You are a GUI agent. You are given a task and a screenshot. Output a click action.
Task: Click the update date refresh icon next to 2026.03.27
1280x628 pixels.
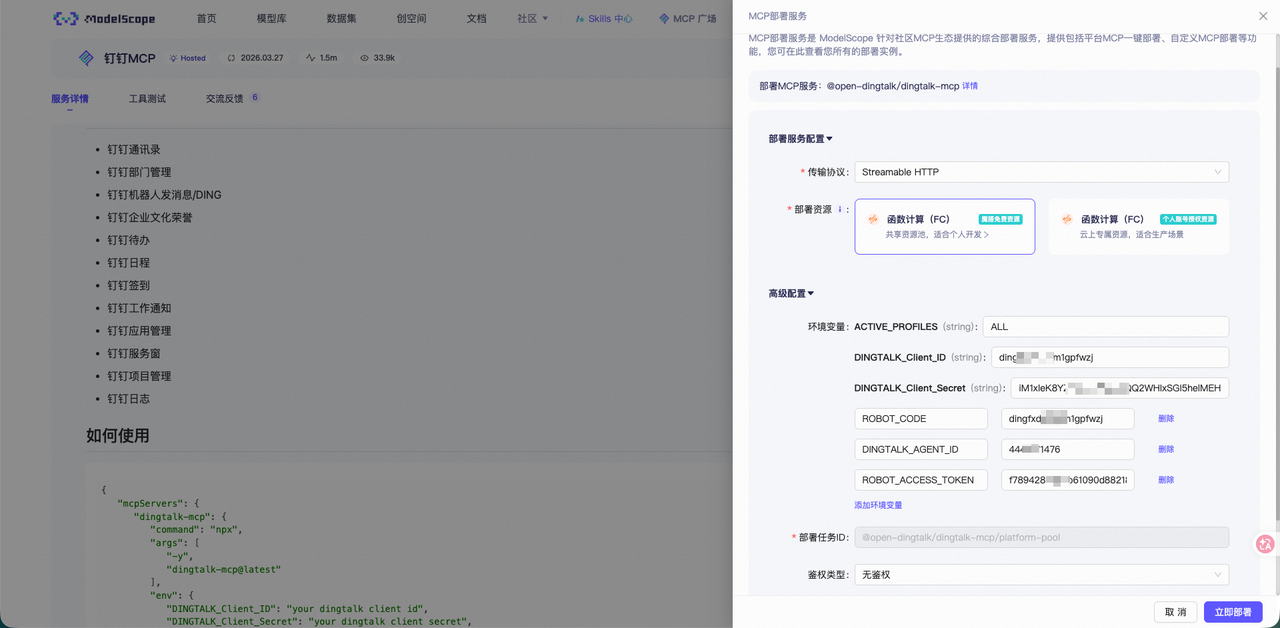[x=232, y=58]
